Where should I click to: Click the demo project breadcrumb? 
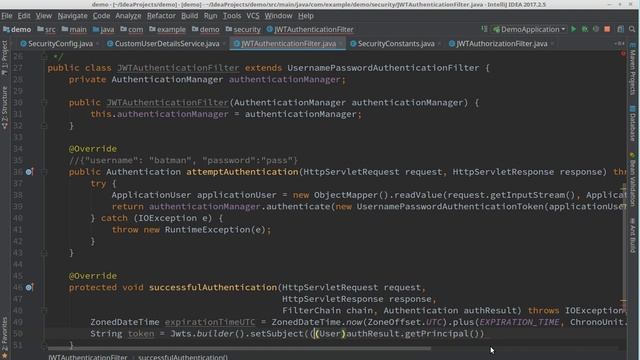click(17, 29)
